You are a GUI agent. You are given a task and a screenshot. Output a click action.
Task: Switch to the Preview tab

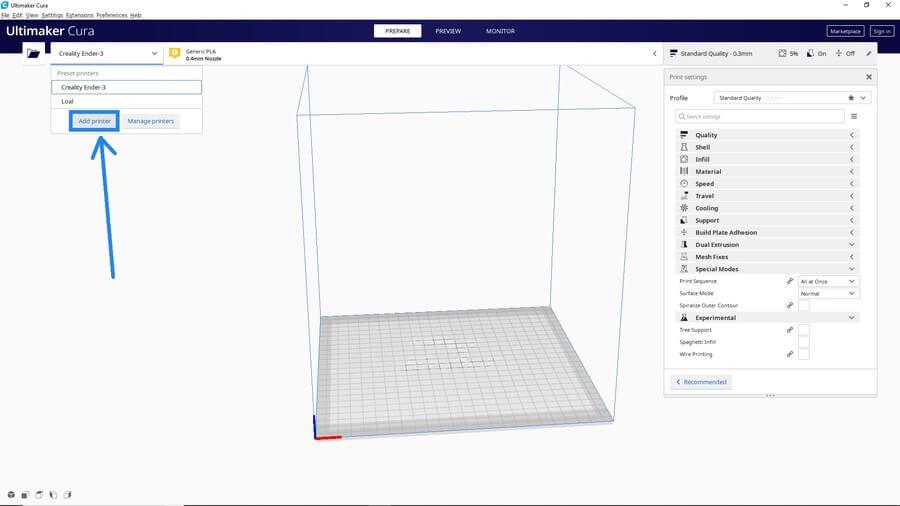coord(448,31)
